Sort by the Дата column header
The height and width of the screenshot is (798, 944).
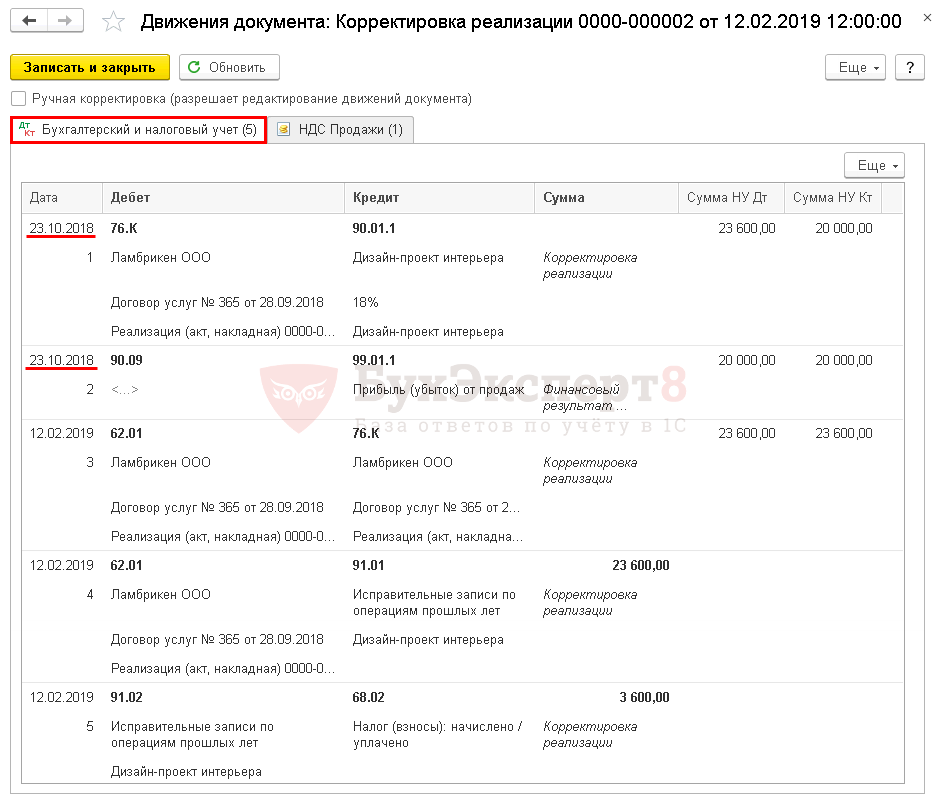[x=44, y=198]
